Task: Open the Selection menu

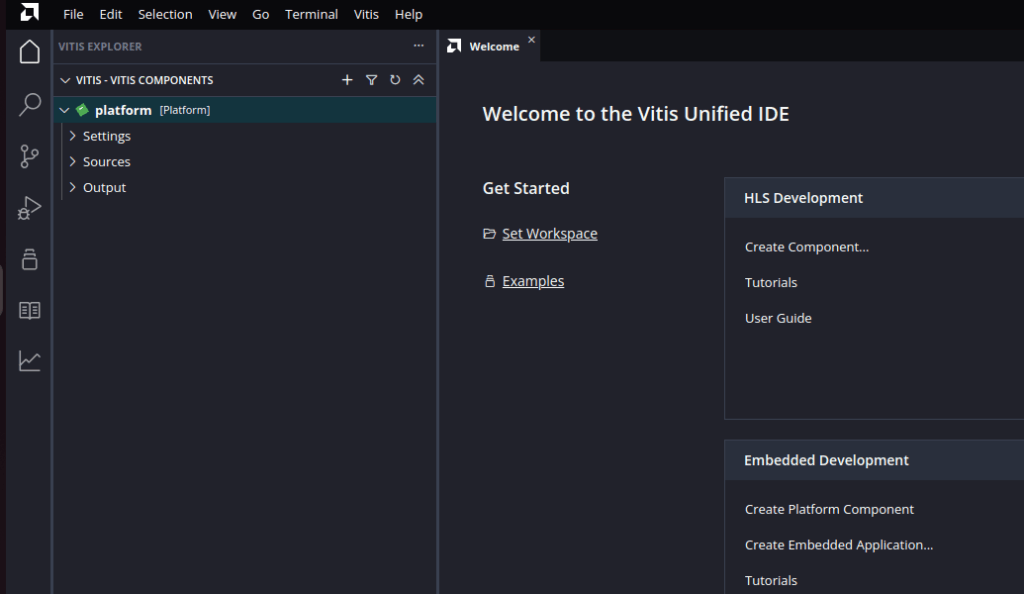Action: click(165, 14)
